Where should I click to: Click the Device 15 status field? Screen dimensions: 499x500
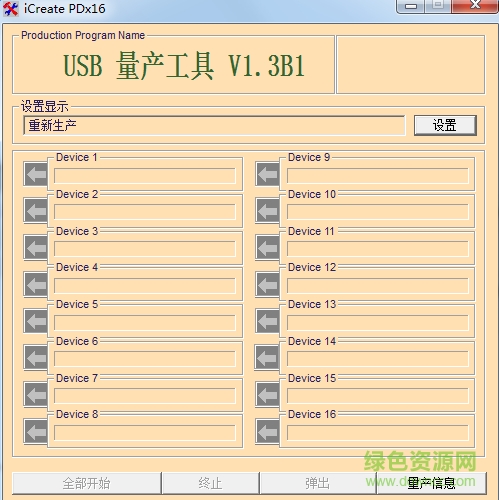[378, 396]
